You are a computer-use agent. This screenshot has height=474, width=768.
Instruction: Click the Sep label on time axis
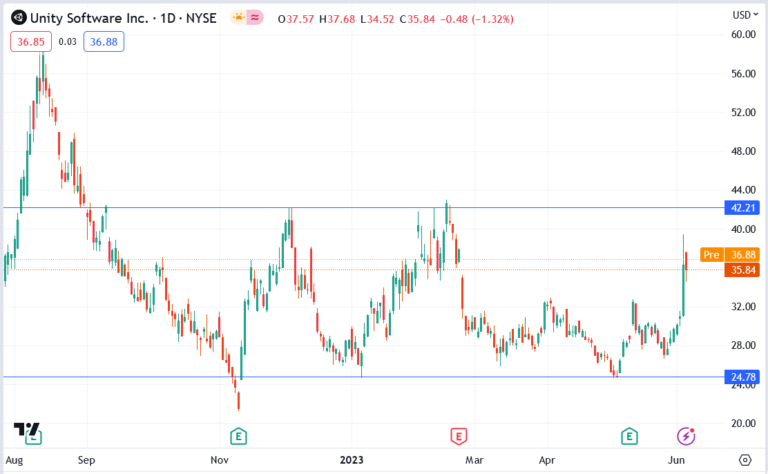tap(86, 461)
